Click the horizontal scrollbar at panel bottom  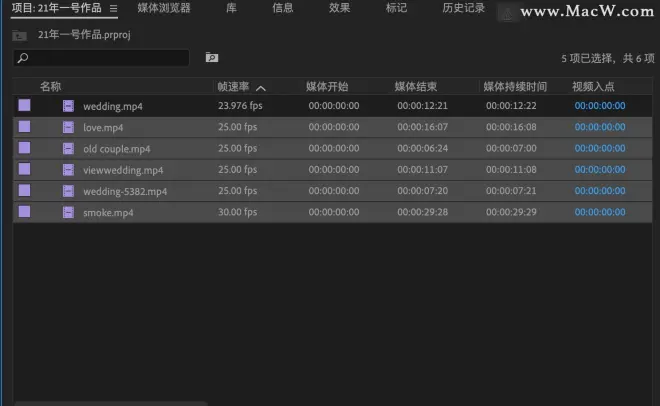point(112,403)
